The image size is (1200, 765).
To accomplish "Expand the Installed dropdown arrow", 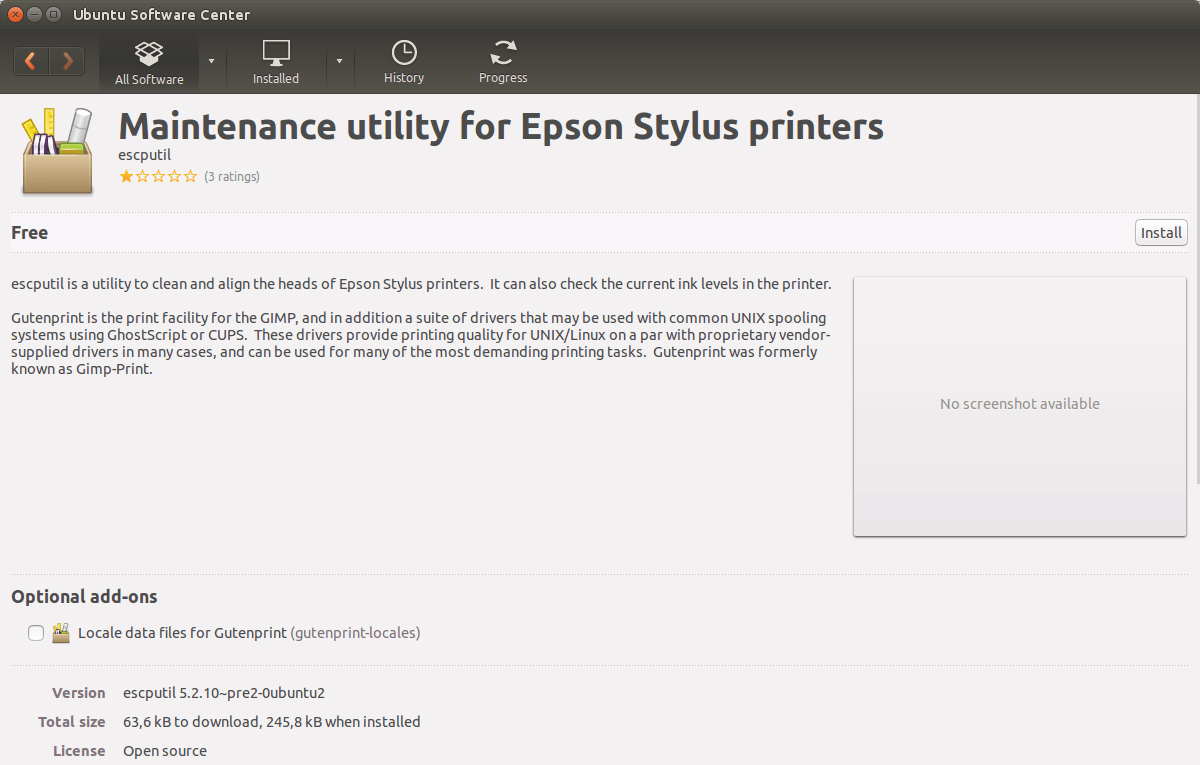I will click(x=339, y=61).
